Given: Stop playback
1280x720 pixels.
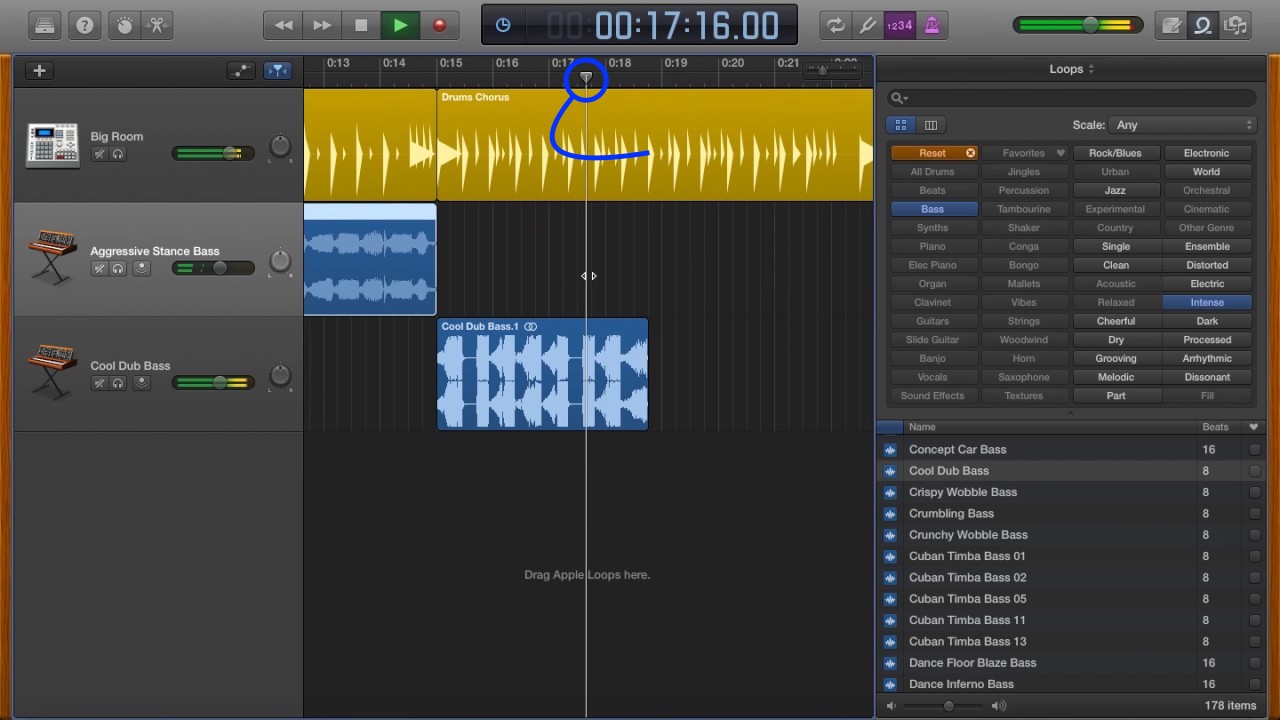Looking at the screenshot, I should [361, 26].
